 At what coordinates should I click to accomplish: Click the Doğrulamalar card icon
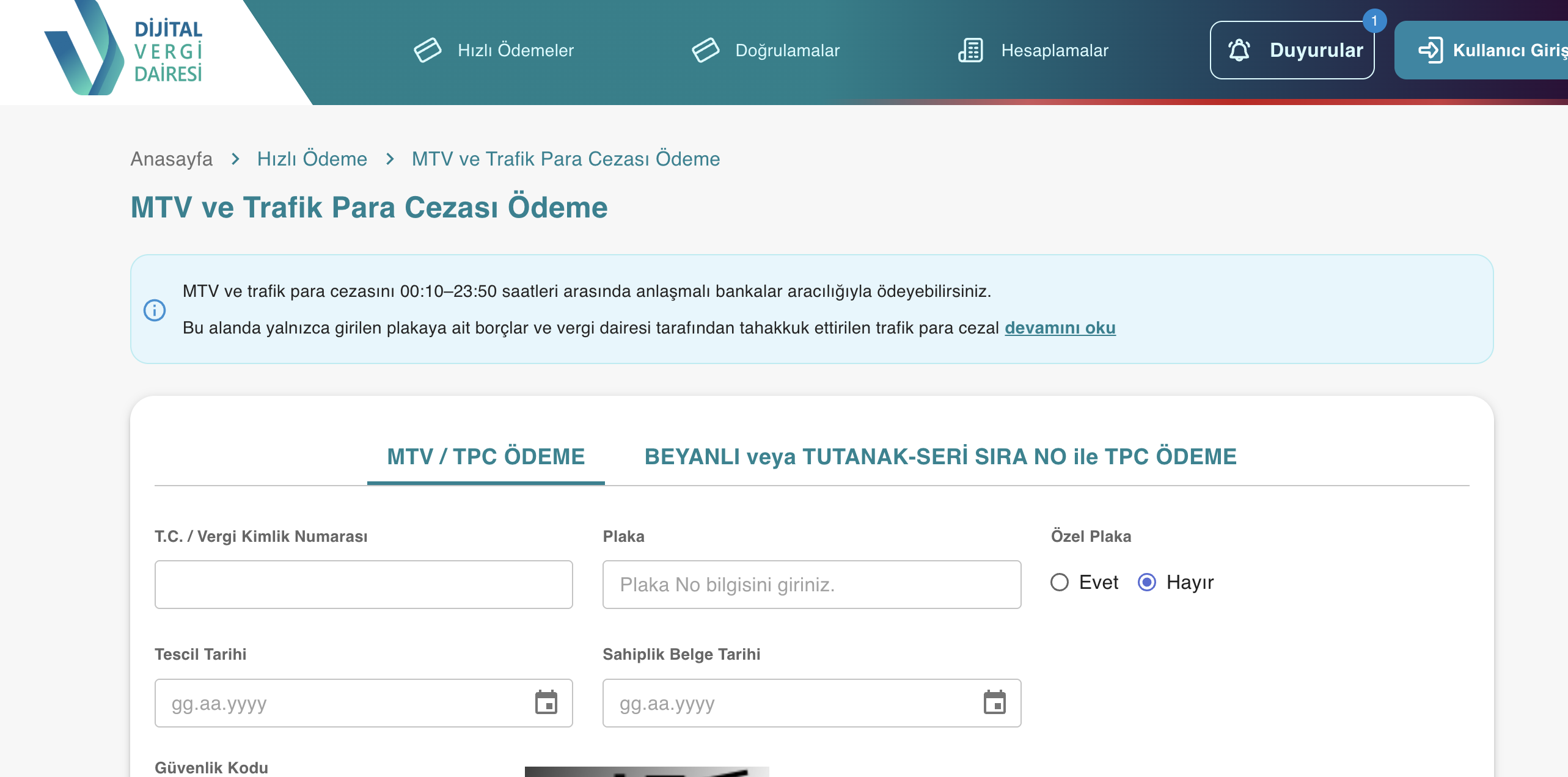pyautogui.click(x=705, y=50)
